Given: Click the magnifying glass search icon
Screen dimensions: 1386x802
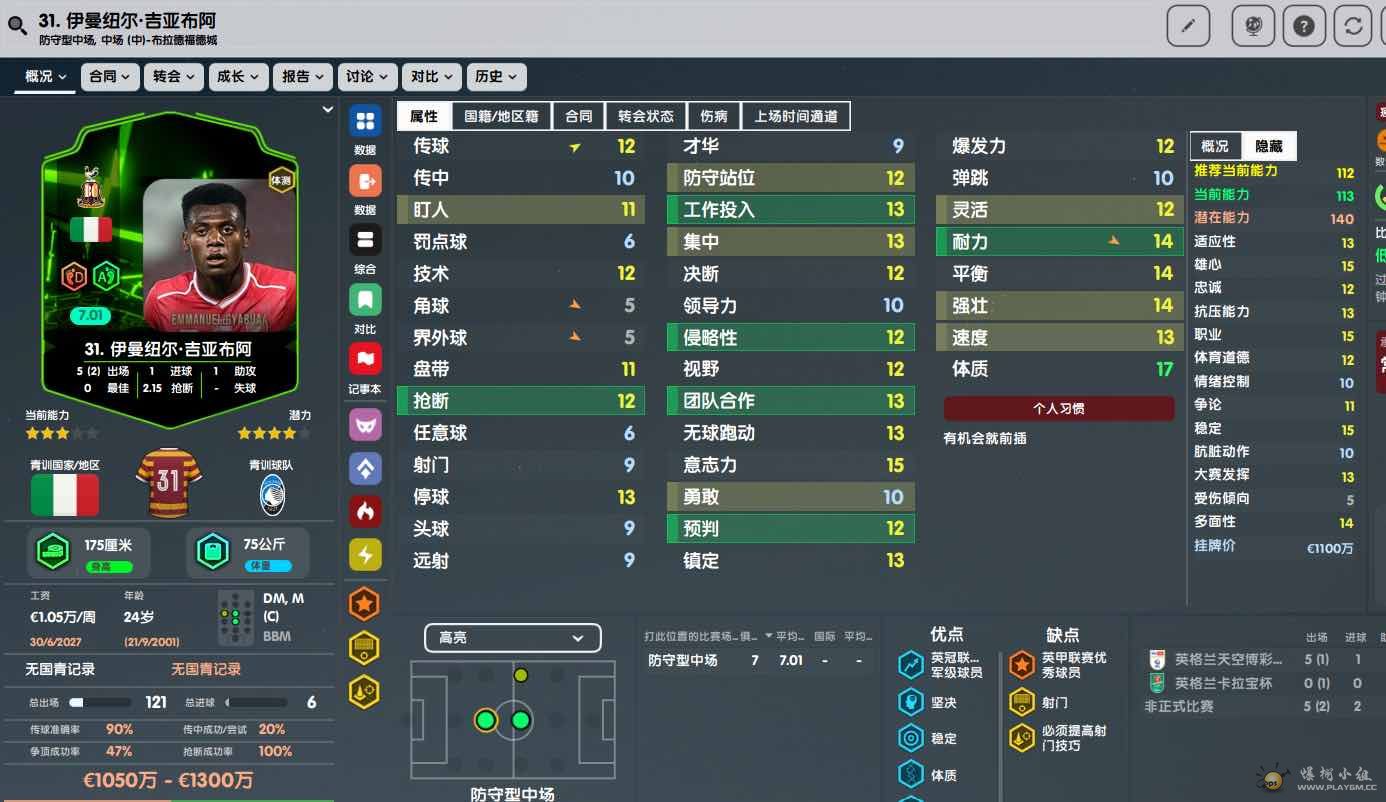Looking at the screenshot, I should (x=17, y=25).
